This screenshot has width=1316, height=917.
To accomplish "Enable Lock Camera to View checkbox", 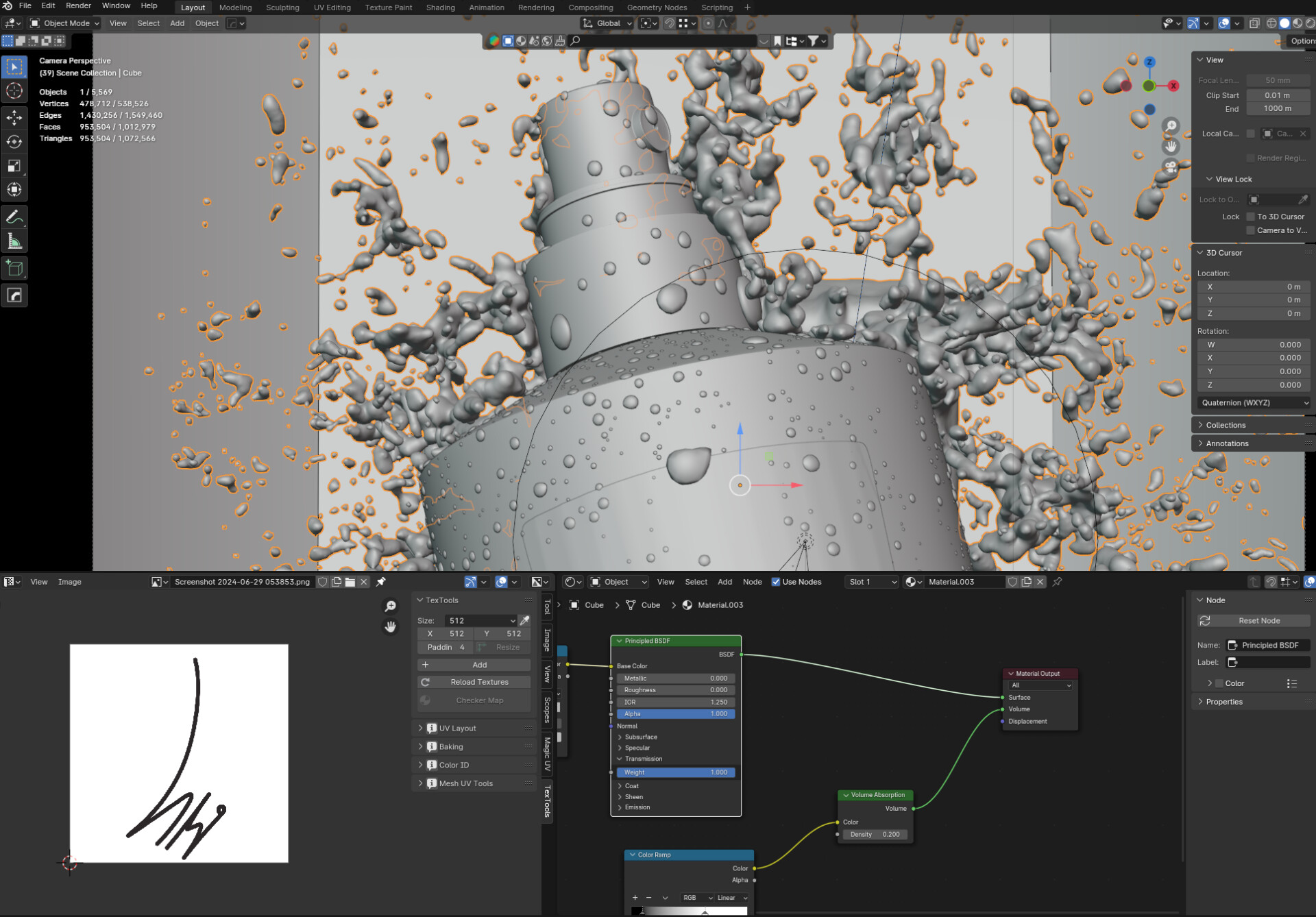I will 1251,230.
